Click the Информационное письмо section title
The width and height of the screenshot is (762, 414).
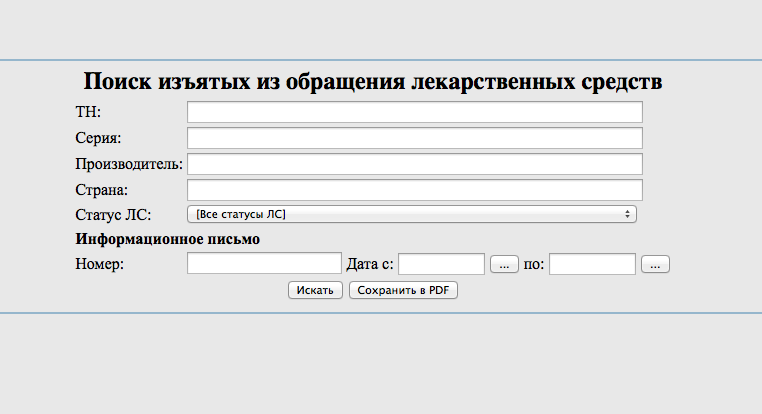pos(167,240)
